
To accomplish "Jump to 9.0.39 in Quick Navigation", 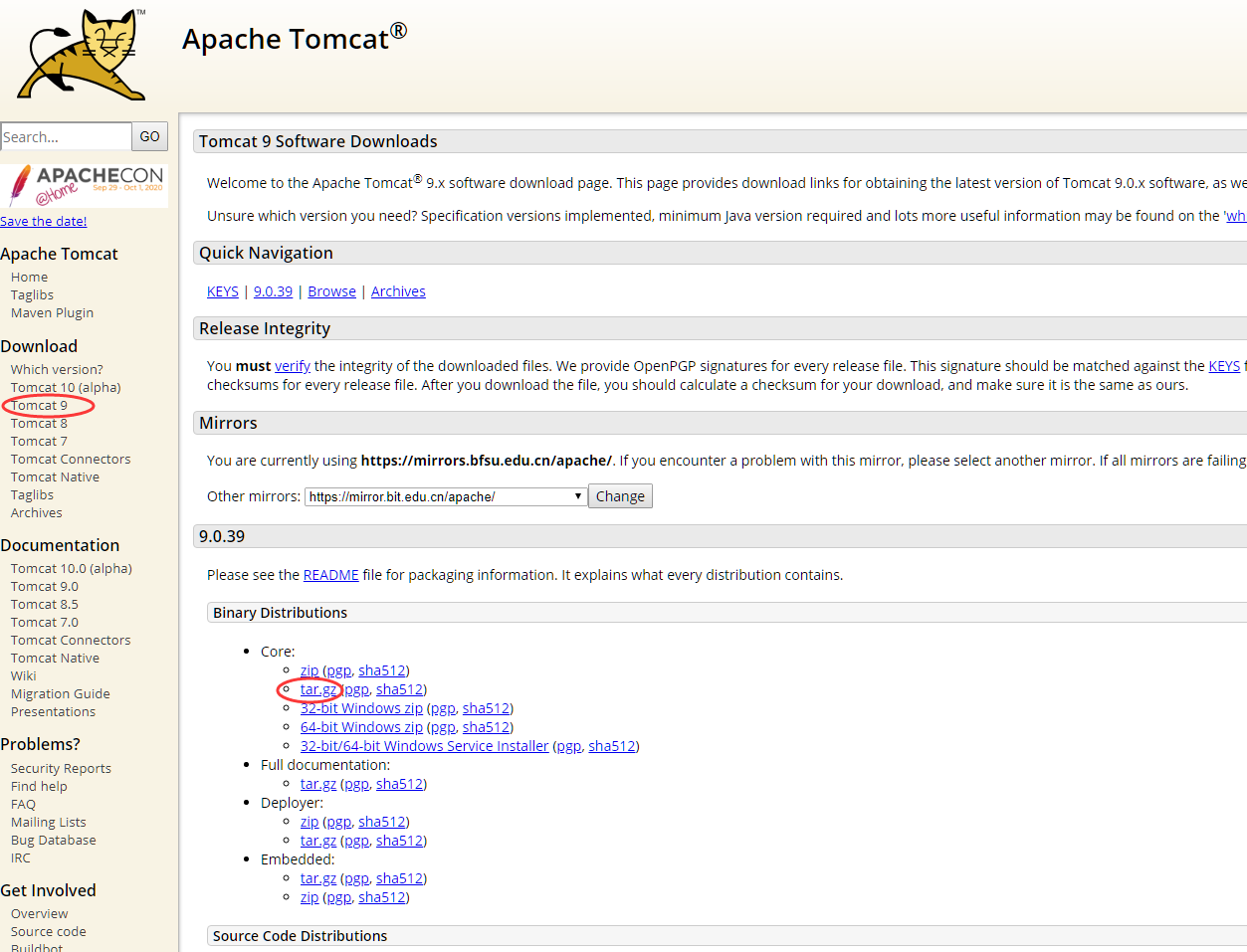I will pyautogui.click(x=273, y=291).
